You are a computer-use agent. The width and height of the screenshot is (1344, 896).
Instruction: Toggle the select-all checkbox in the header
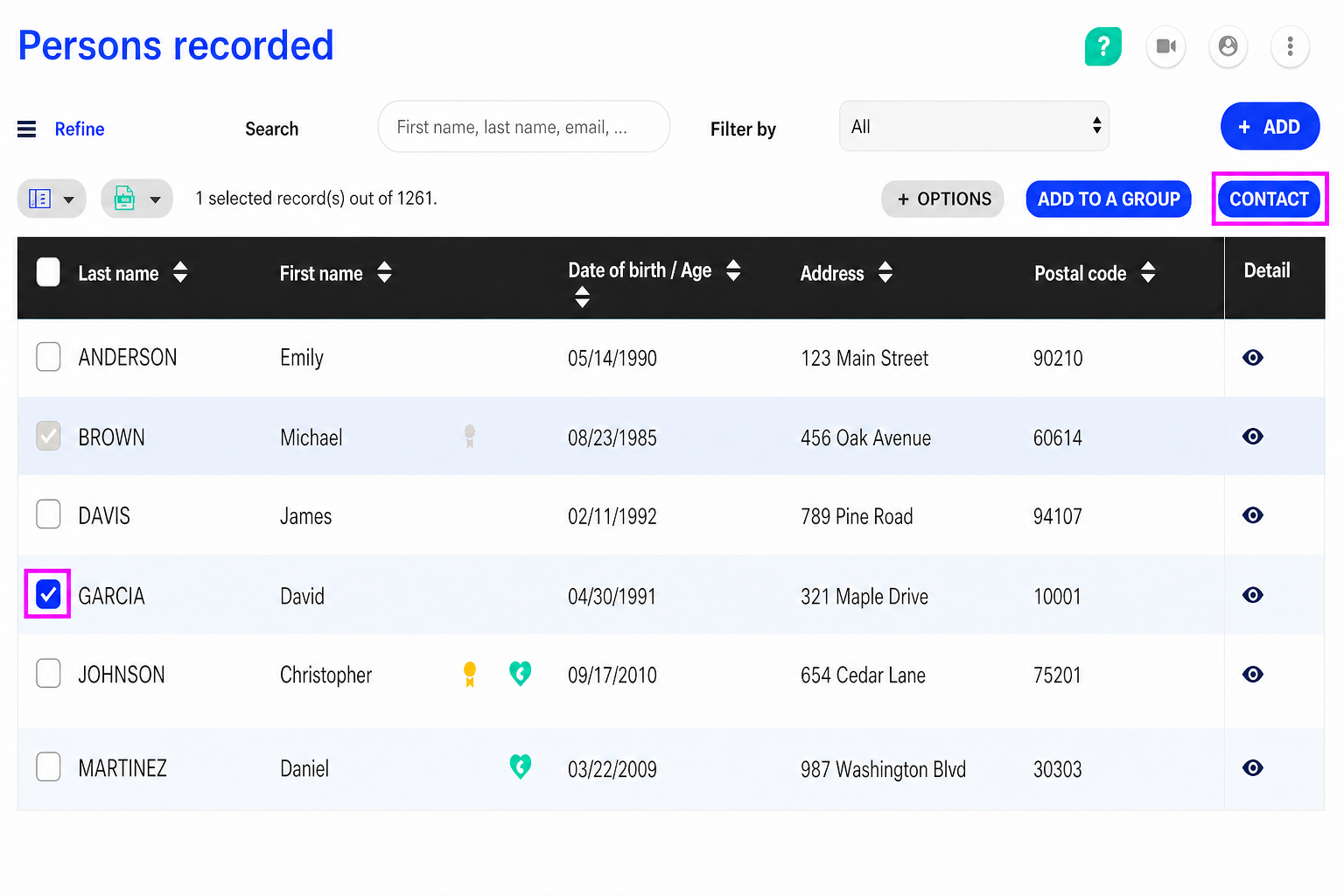(48, 272)
